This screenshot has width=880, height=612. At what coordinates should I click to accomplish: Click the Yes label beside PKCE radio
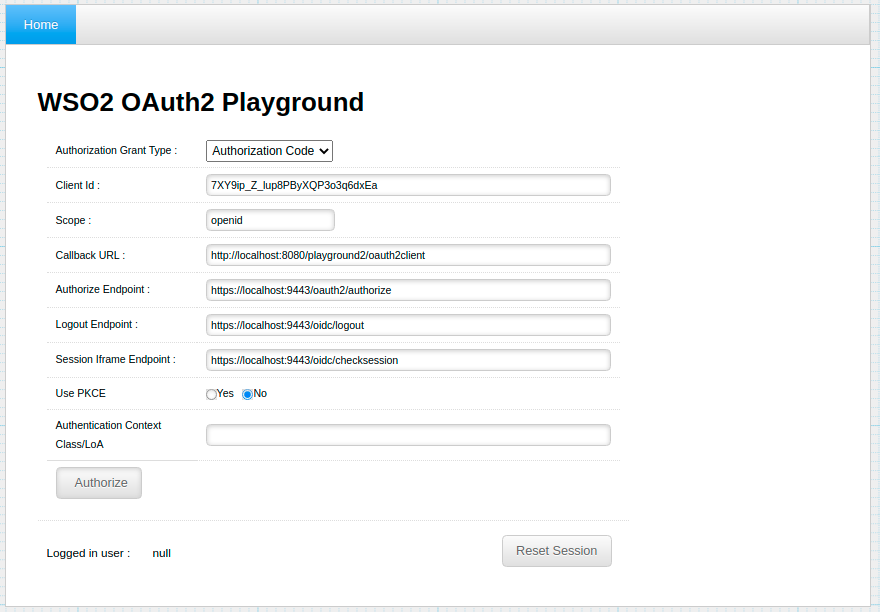point(225,394)
